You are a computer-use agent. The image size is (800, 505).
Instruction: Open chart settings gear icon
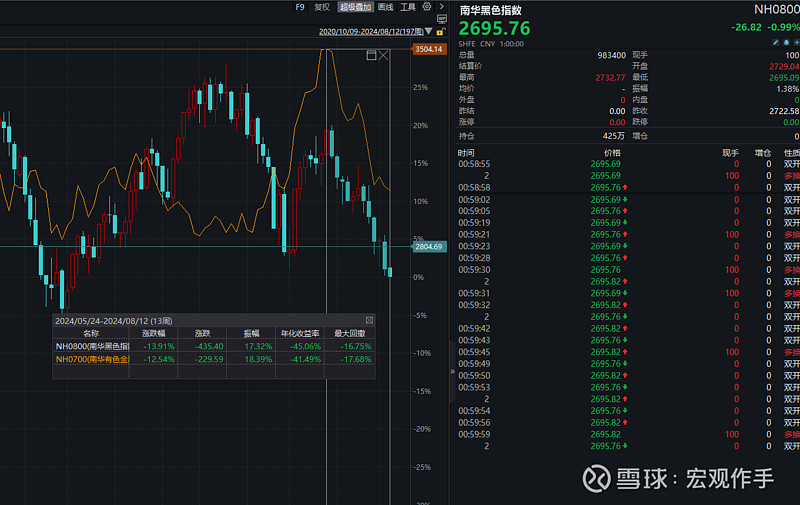pyautogui.click(x=427, y=7)
